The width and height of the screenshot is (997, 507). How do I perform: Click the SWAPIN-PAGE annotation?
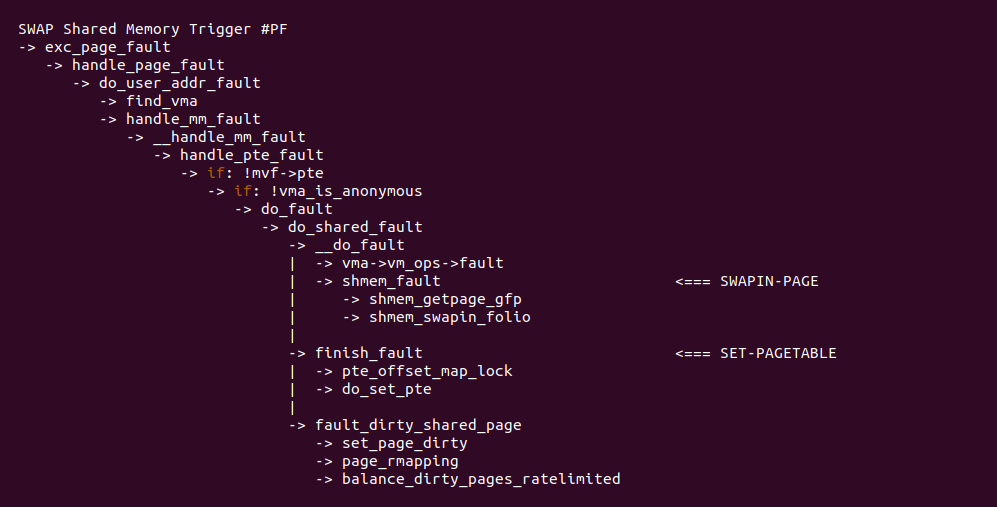click(x=769, y=281)
